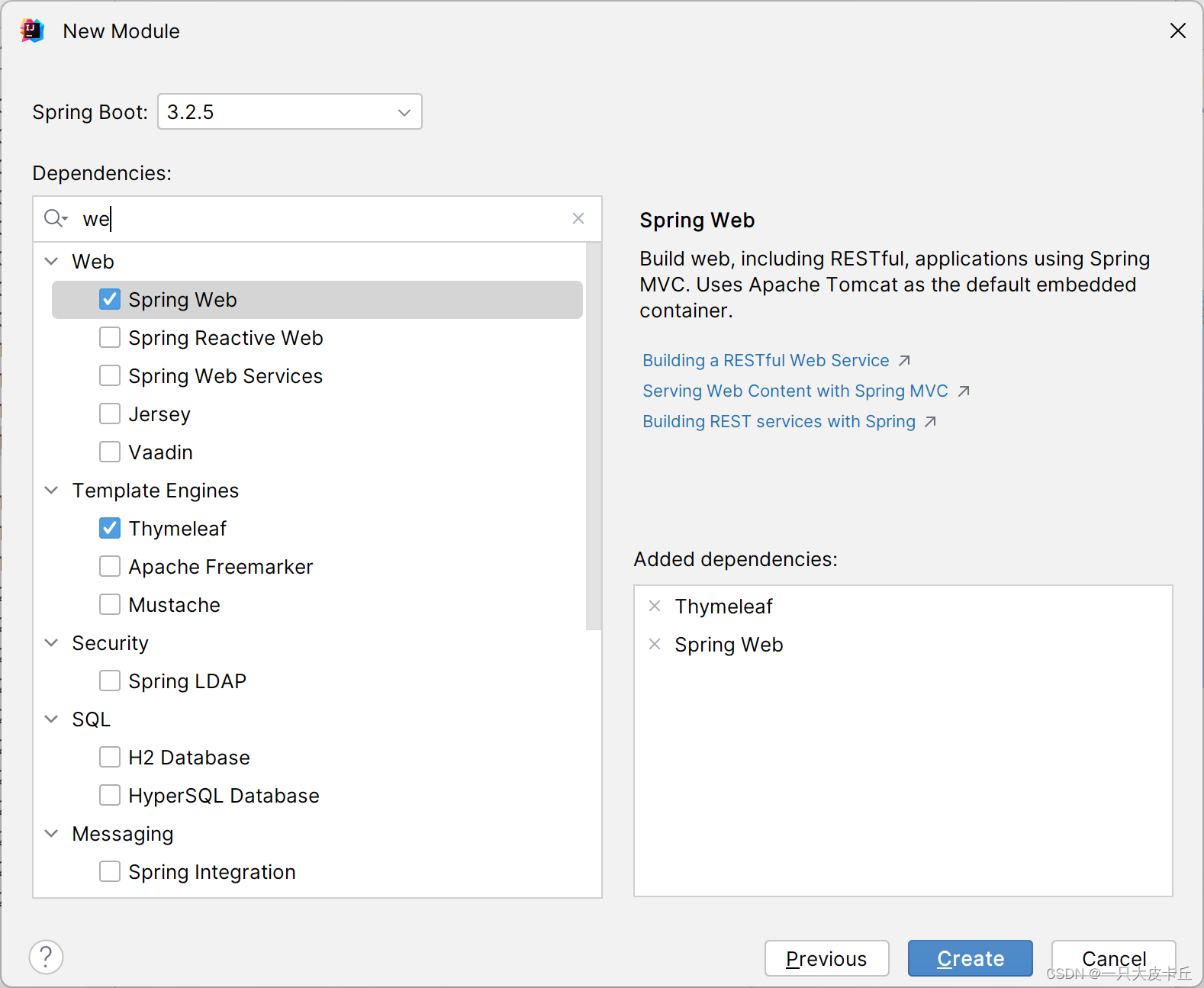Select the SQL category label

coord(92,719)
